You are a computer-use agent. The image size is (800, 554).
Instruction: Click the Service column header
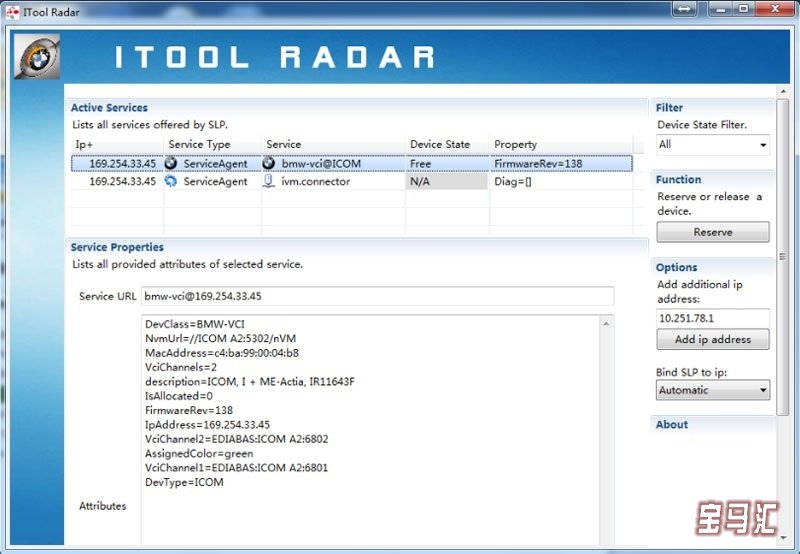333,144
